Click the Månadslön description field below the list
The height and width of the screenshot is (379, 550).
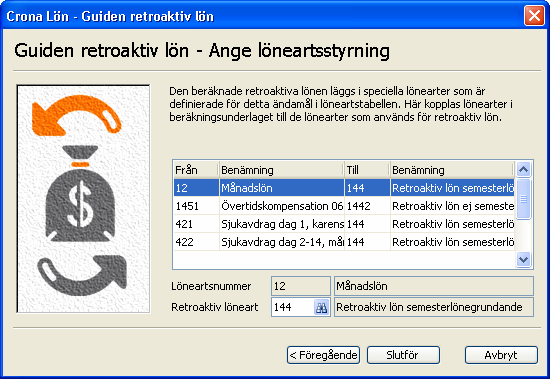pos(434,286)
